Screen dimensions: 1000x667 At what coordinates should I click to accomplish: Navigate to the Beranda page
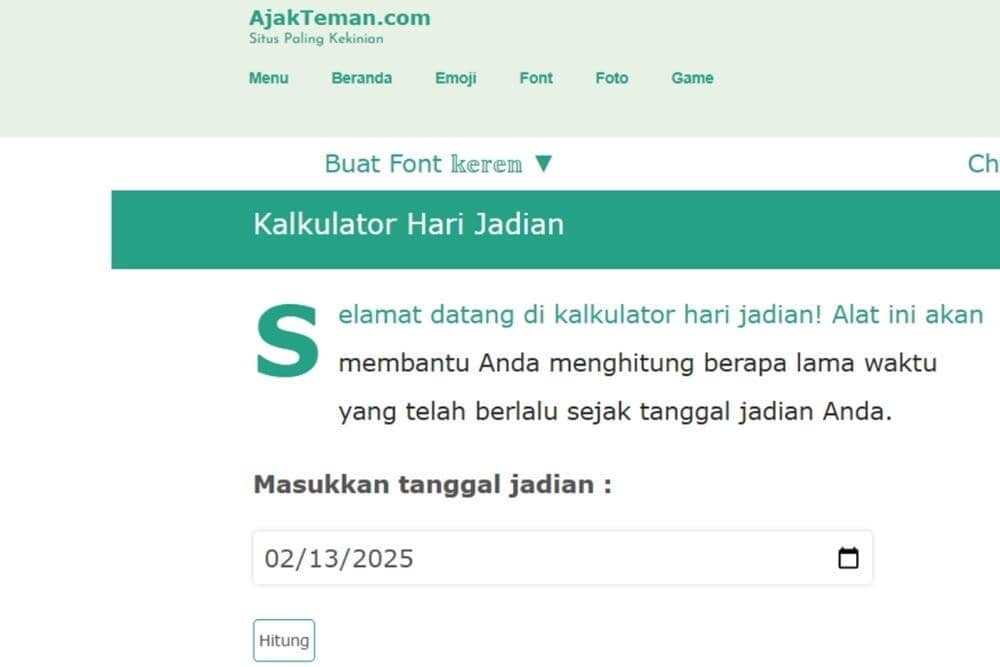[361, 78]
